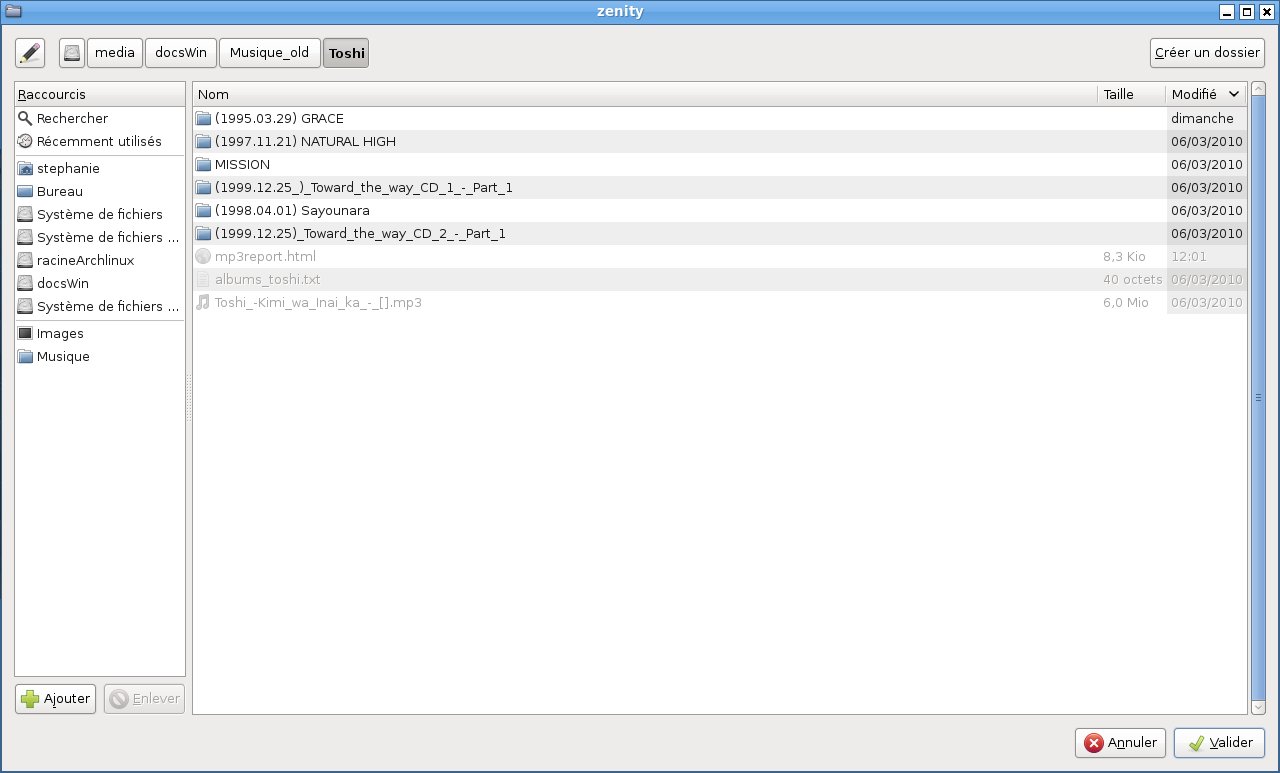
Task: Select racineArchlinux drive in sidebar
Action: pos(85,260)
